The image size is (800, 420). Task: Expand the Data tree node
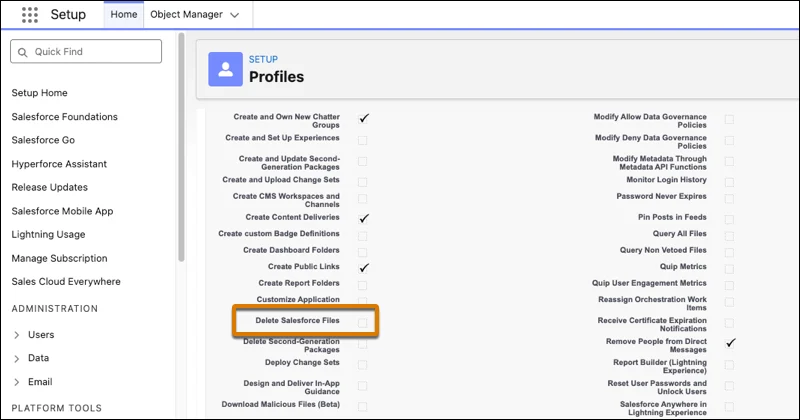[x=17, y=357]
